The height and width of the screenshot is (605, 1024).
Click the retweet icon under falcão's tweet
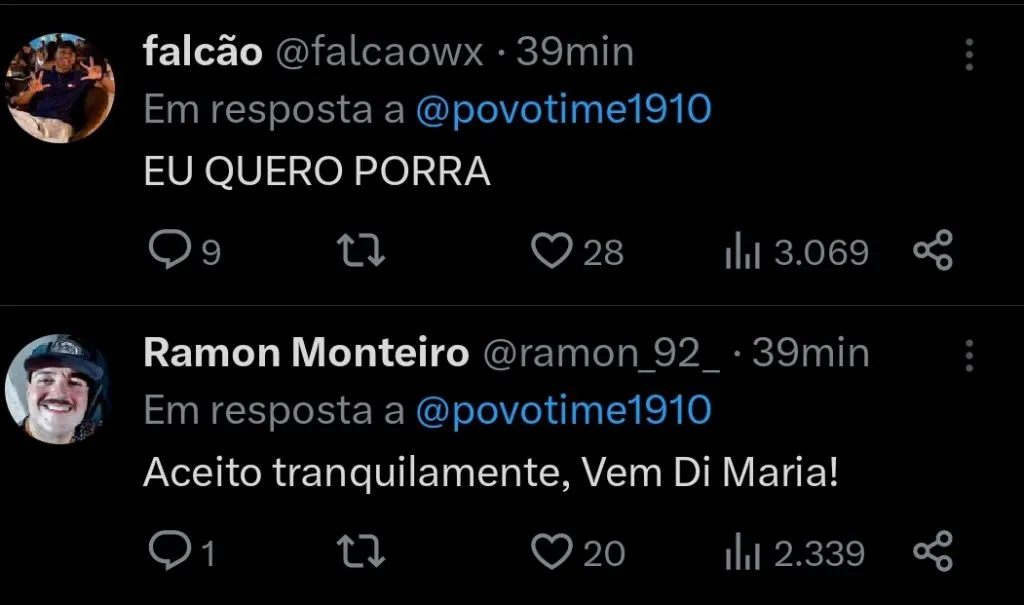pos(360,251)
